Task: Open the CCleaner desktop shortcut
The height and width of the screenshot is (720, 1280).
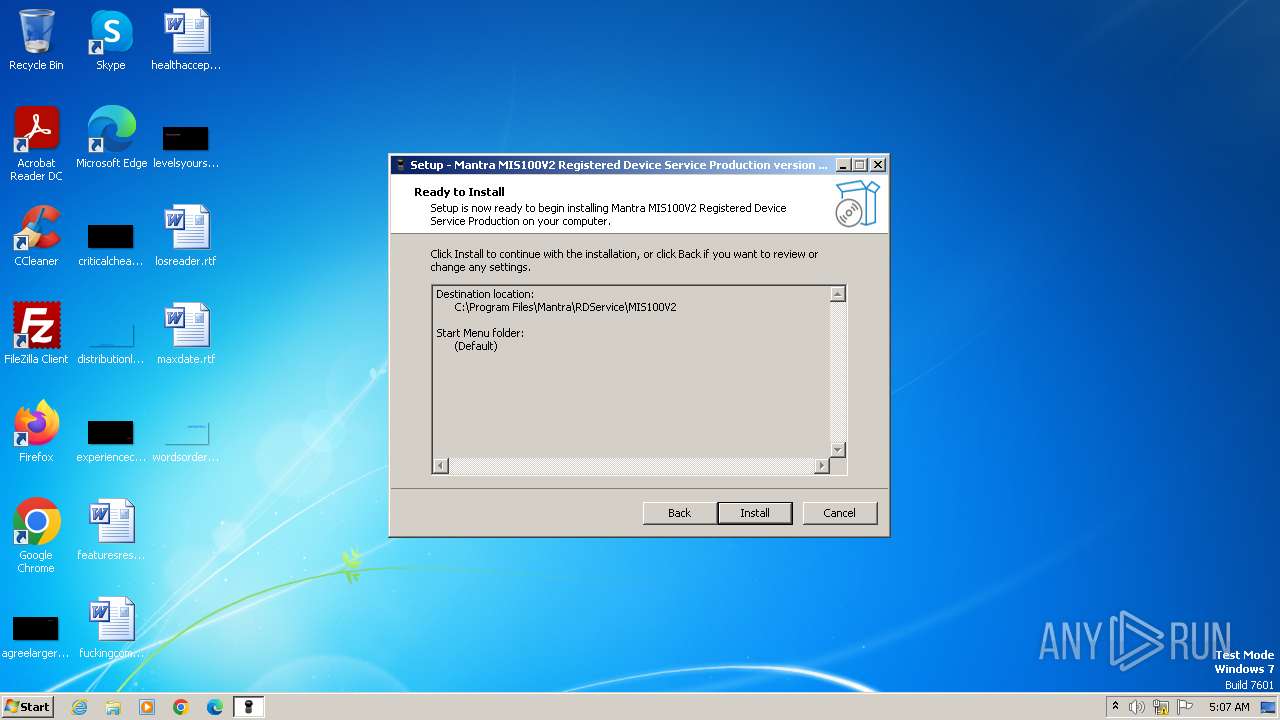Action: point(36,236)
